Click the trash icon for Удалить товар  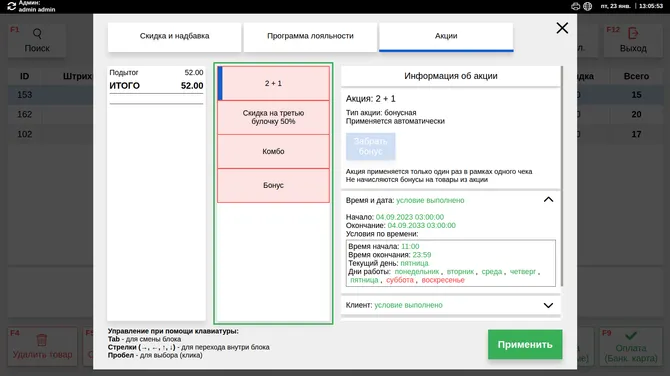point(41,340)
